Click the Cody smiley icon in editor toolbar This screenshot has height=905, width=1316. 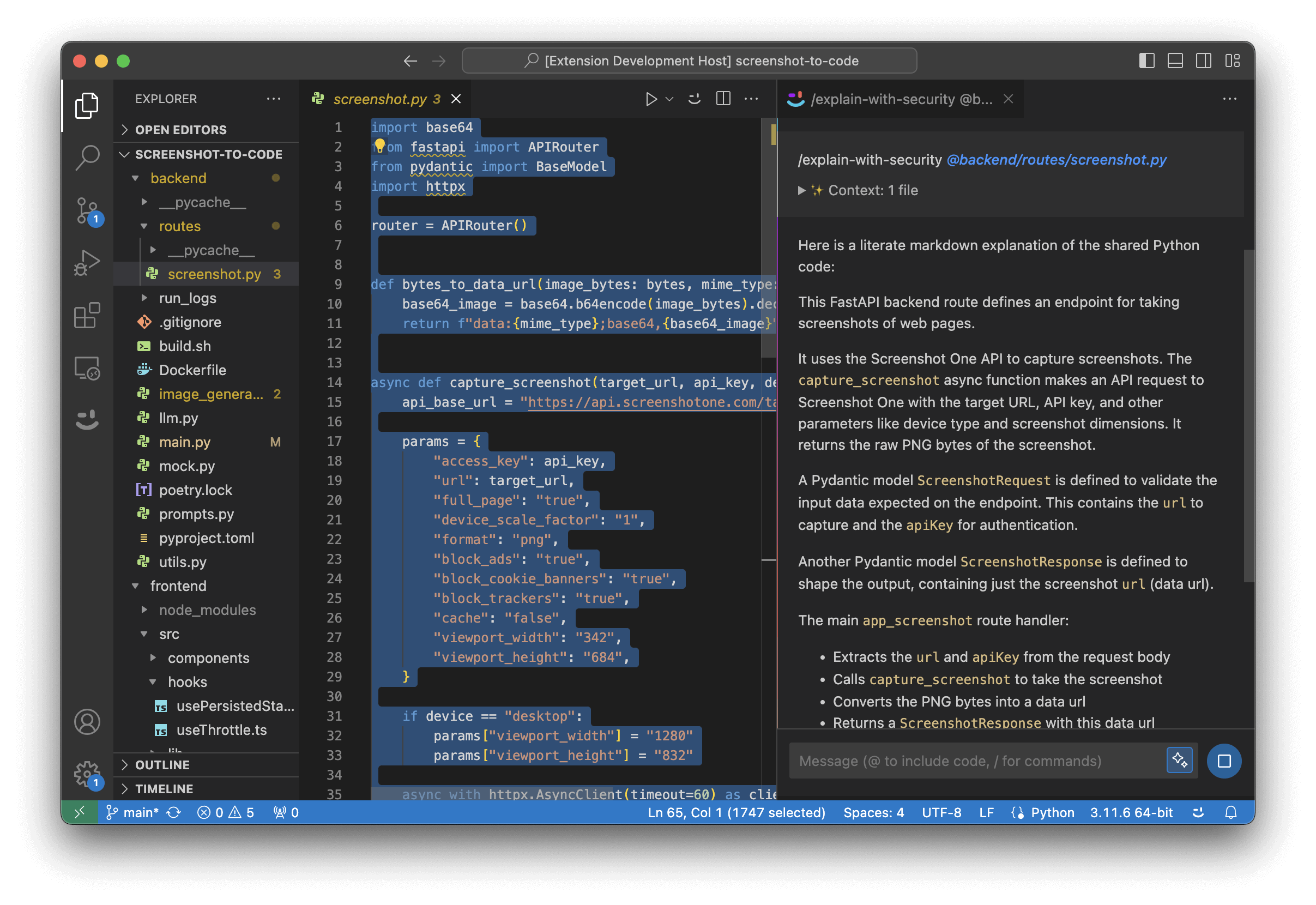click(694, 99)
